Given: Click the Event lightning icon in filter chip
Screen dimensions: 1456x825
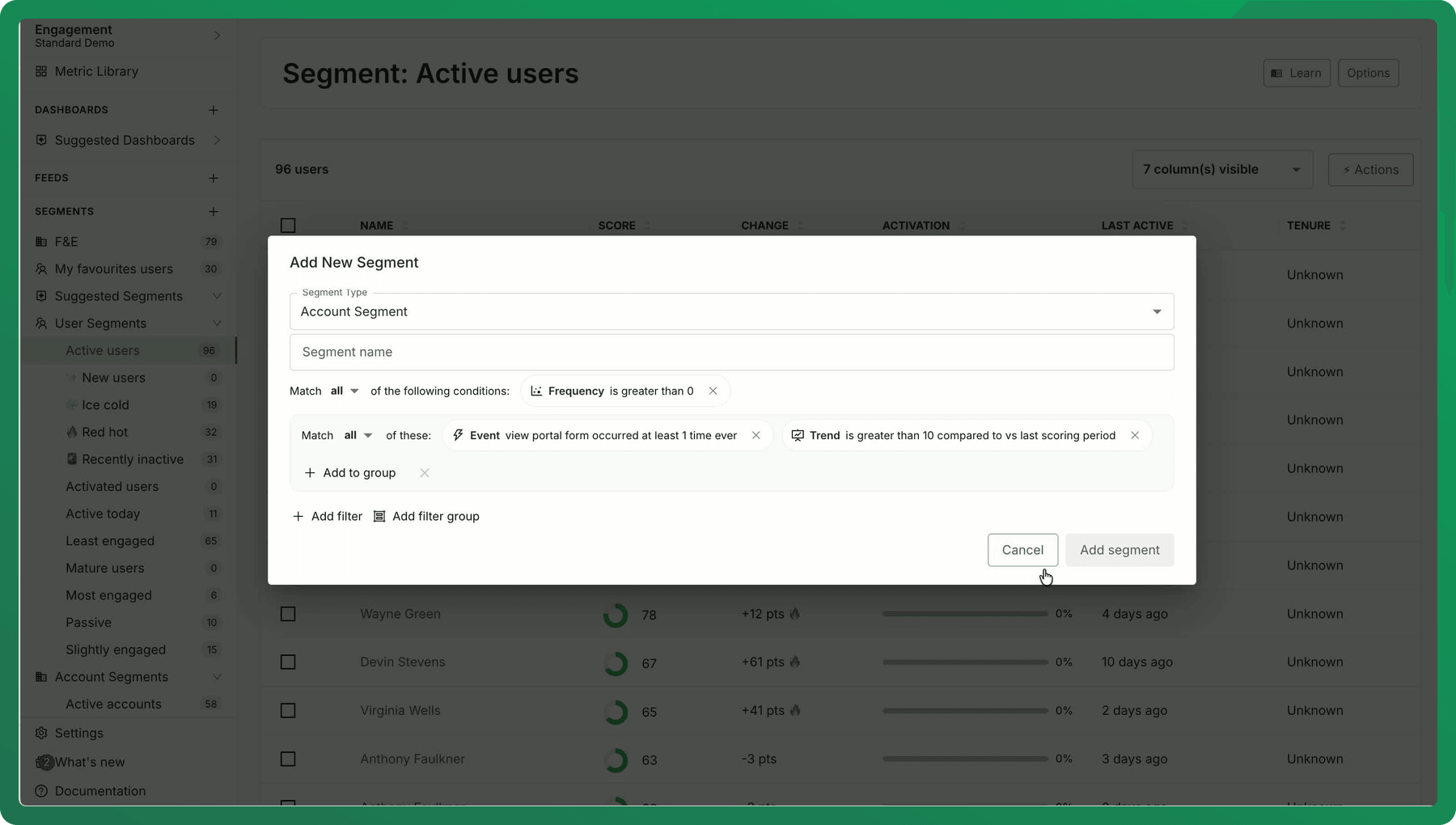Looking at the screenshot, I should coord(458,435).
